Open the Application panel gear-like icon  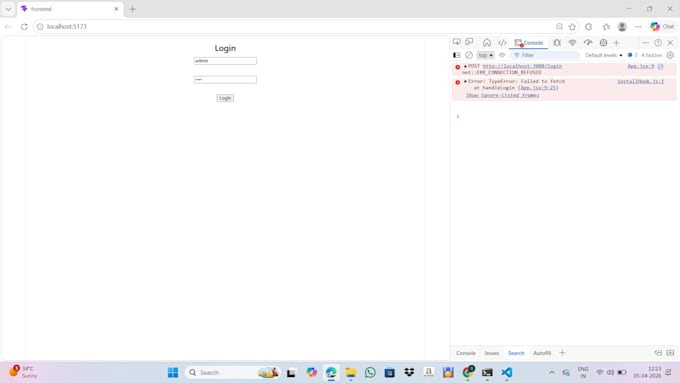603,43
